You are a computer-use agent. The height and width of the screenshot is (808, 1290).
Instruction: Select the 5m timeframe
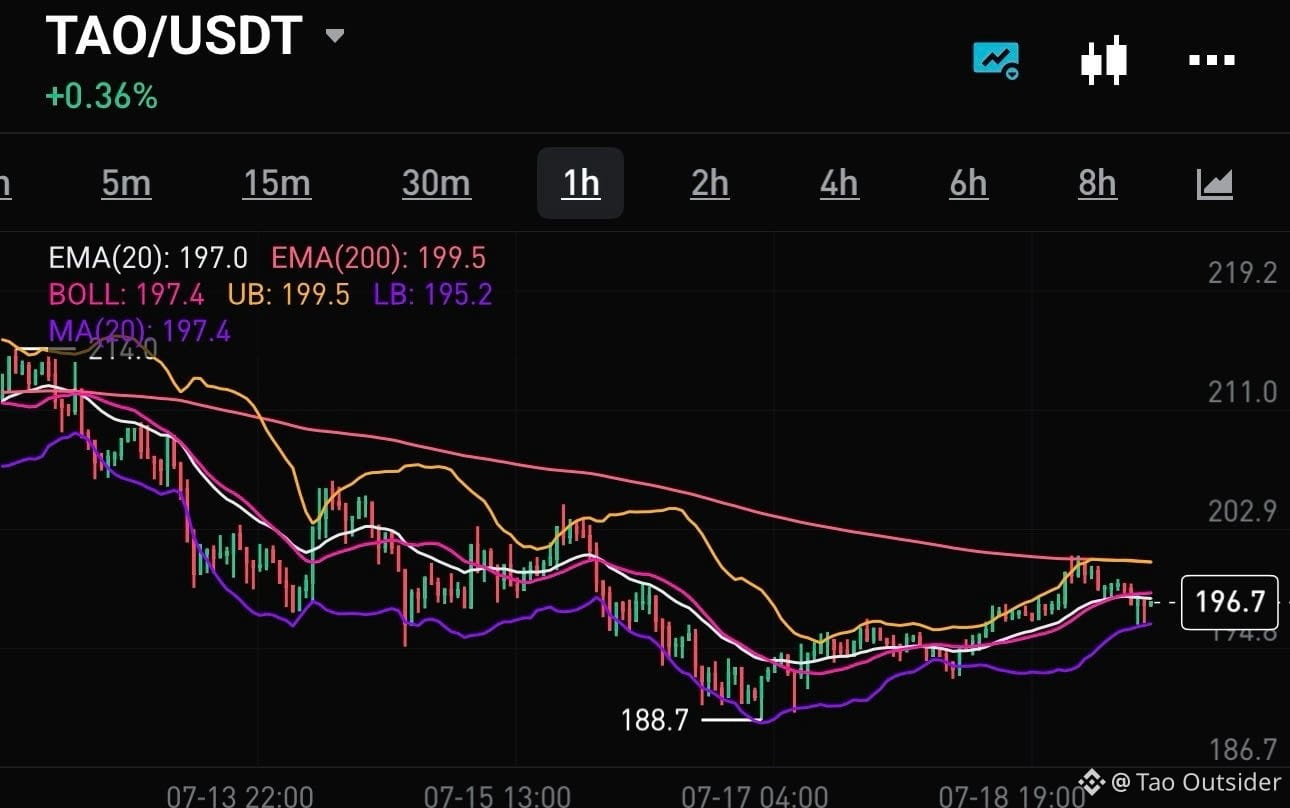click(126, 184)
